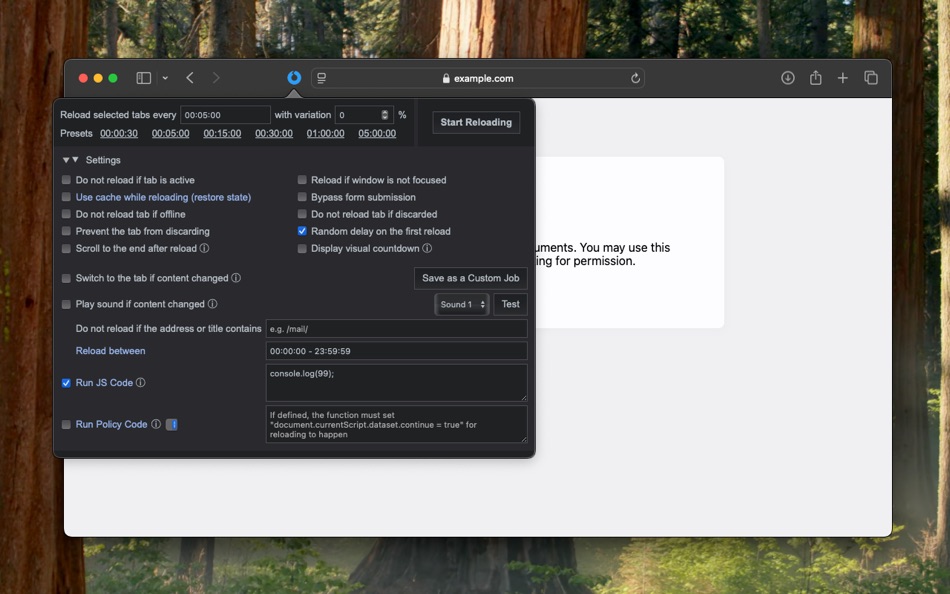Open the Run JS Code link
The width and height of the screenshot is (950, 594).
pyautogui.click(x=104, y=382)
